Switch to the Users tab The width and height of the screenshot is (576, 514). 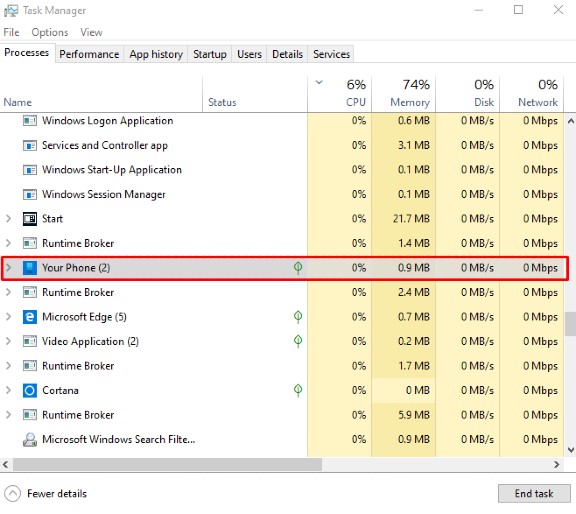point(249,54)
